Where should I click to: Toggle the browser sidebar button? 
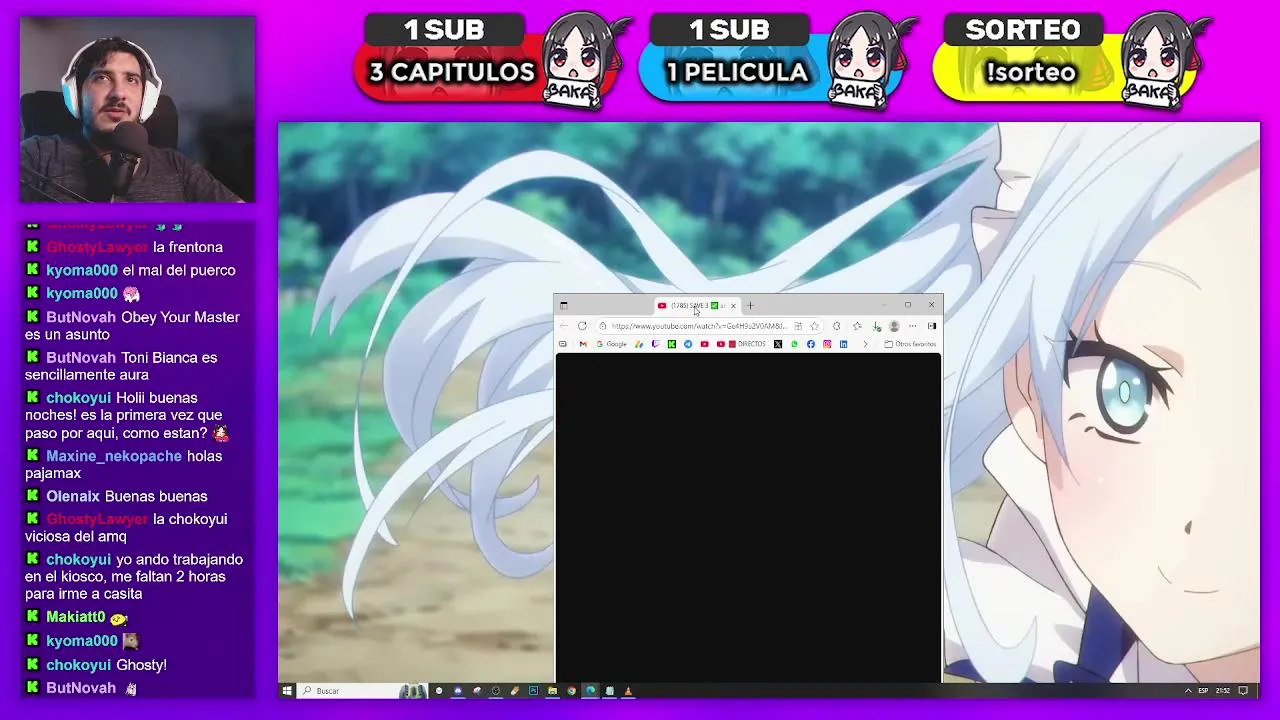click(x=932, y=326)
